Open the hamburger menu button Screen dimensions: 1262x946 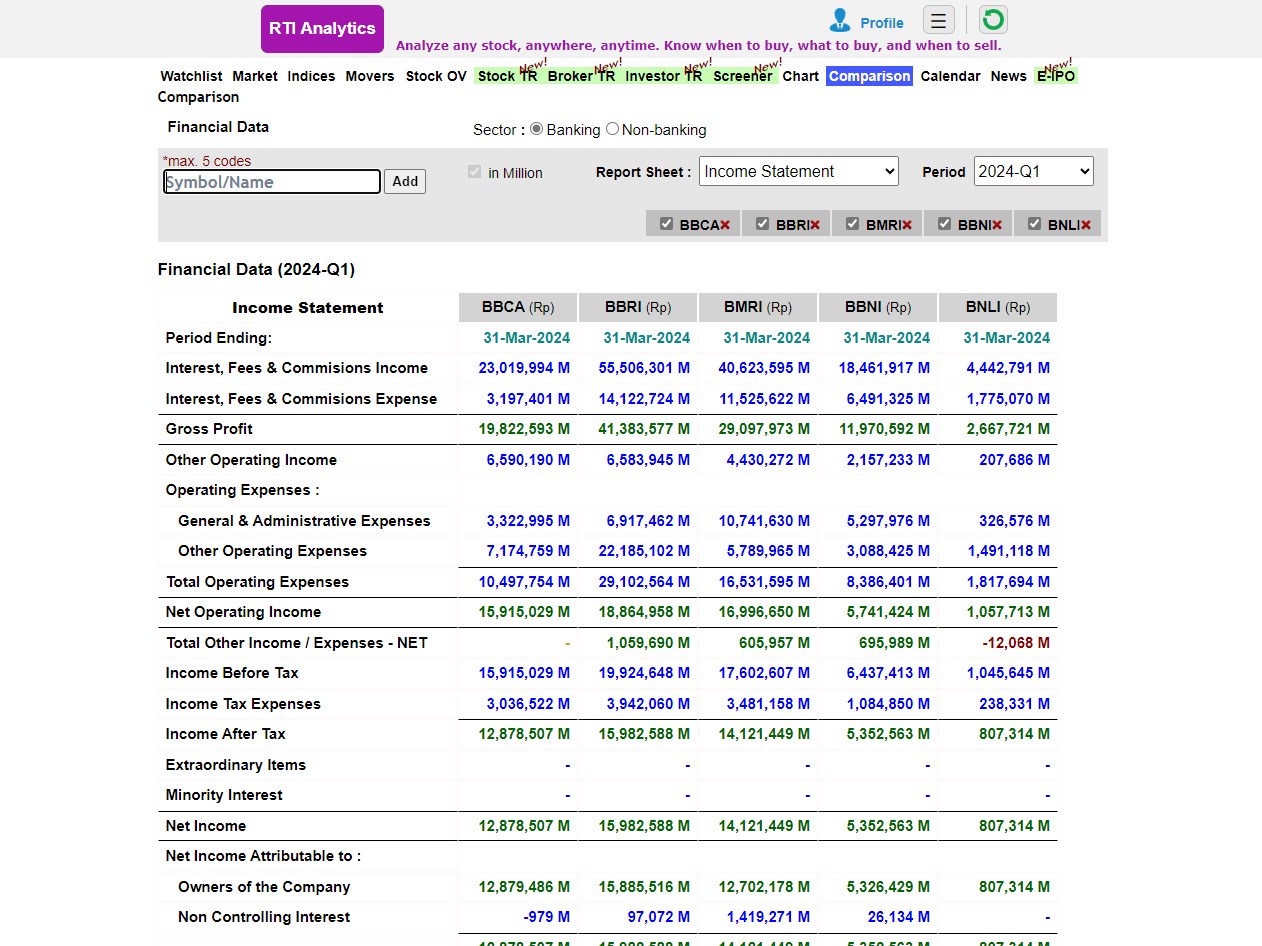pos(938,20)
